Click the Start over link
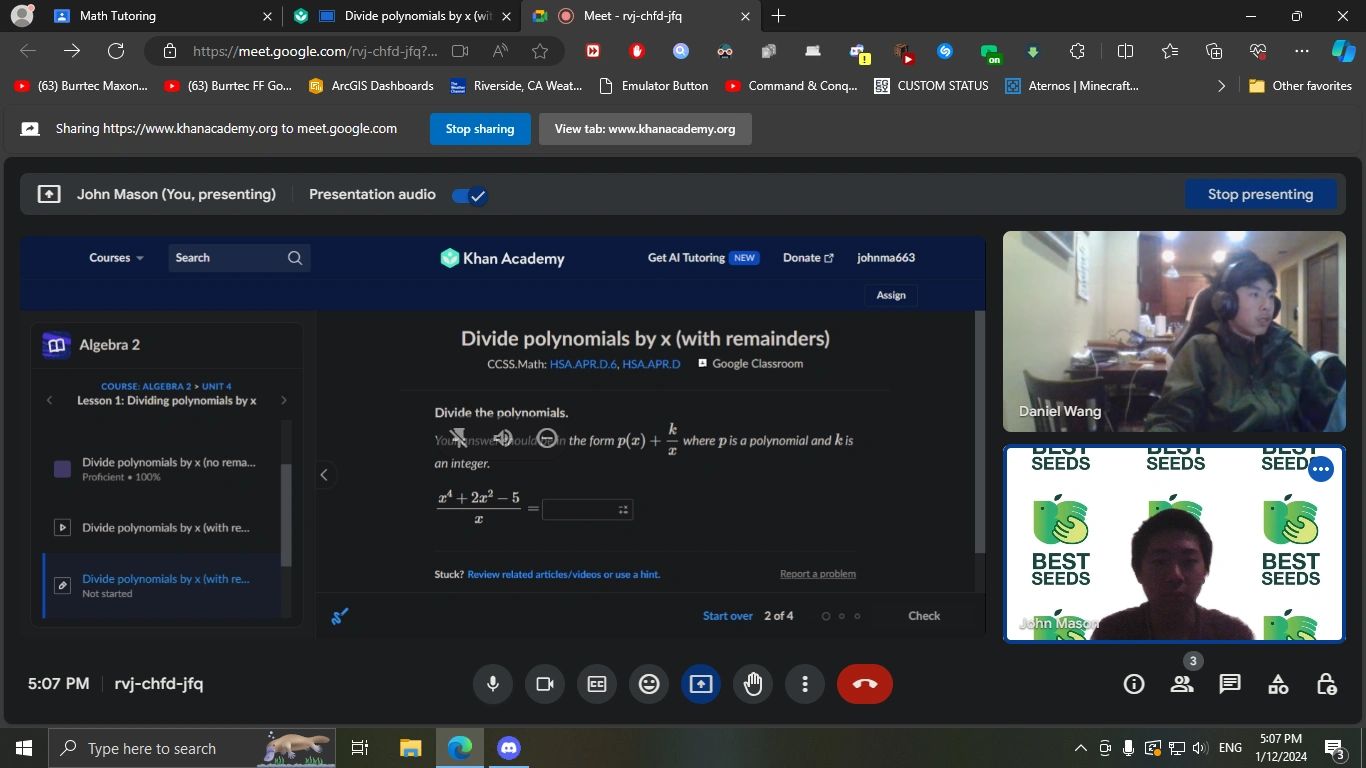 pyautogui.click(x=727, y=616)
